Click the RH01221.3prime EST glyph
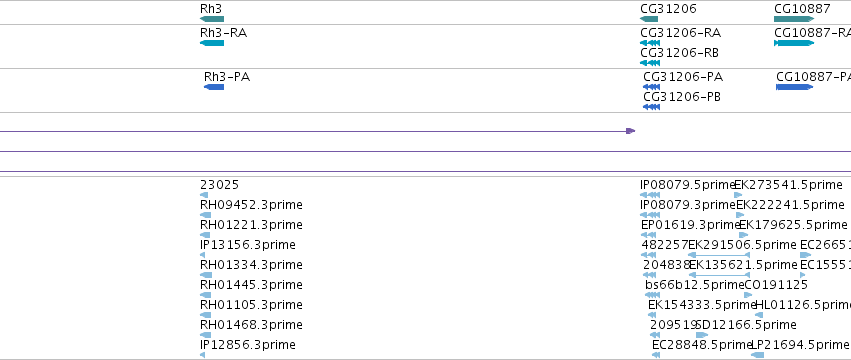The height and width of the screenshot is (360, 851). [206, 235]
